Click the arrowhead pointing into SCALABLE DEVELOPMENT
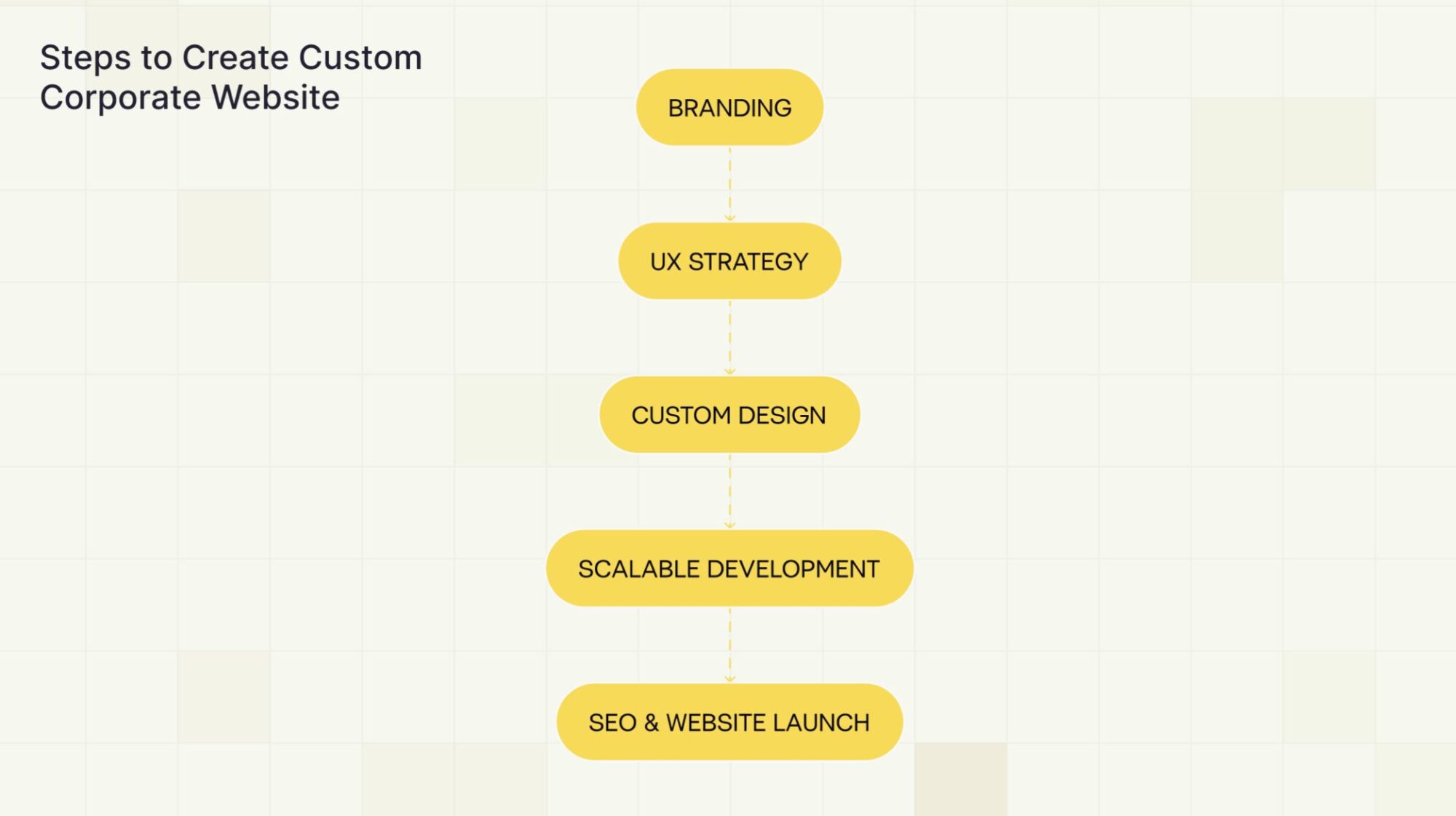1456x816 pixels. (x=730, y=525)
